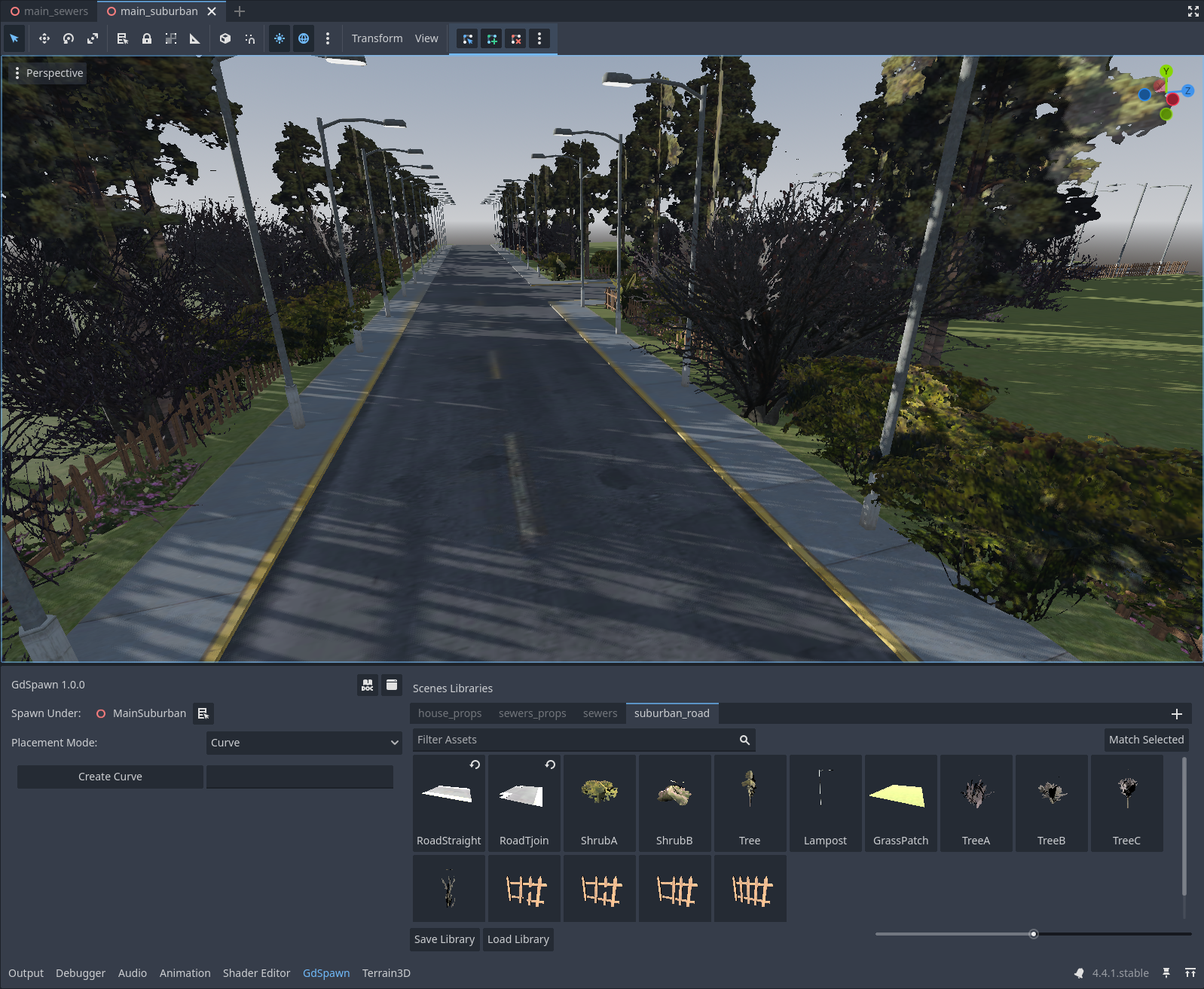Screen dimensions: 1204x989
Task: Click the blue Z axis on gizmo
Action: (1187, 90)
